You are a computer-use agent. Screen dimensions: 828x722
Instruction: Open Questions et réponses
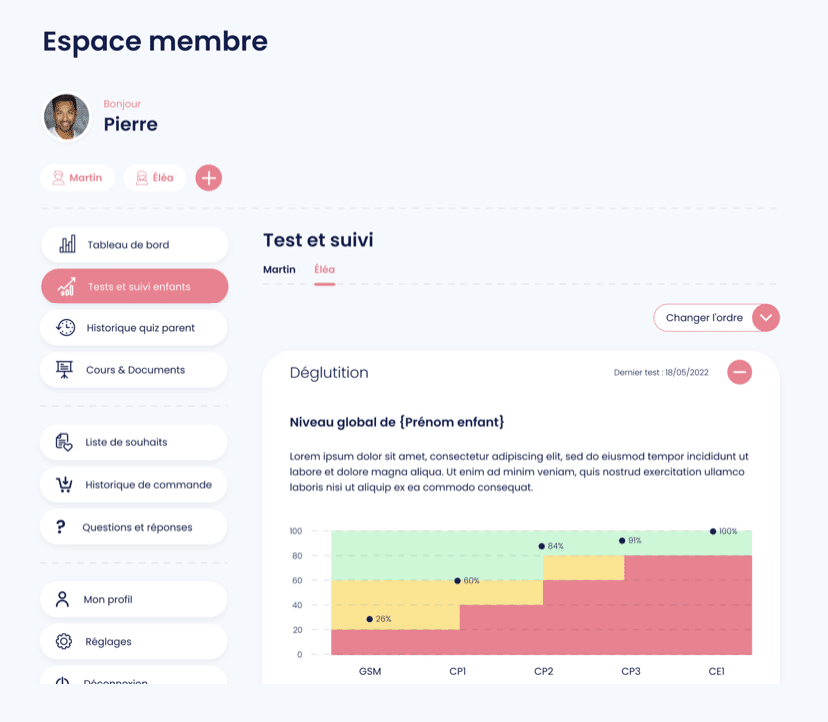tap(134, 527)
